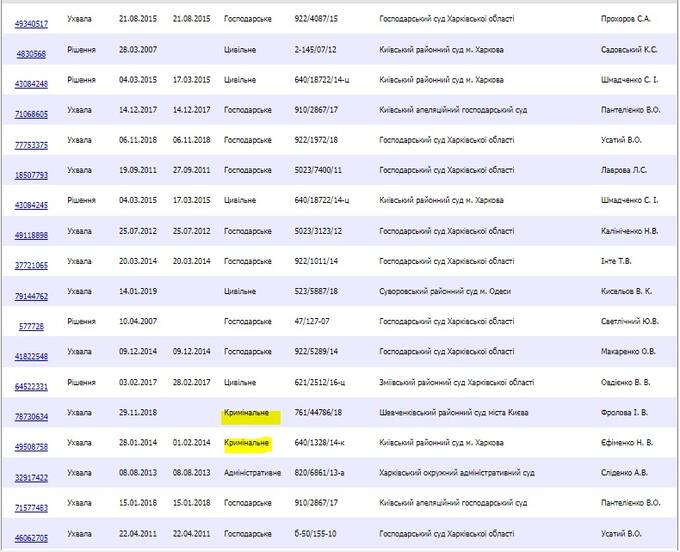Click highlighted Кримінальне in case 761/44786/18 row
This screenshot has width=680, height=552.
point(247,411)
